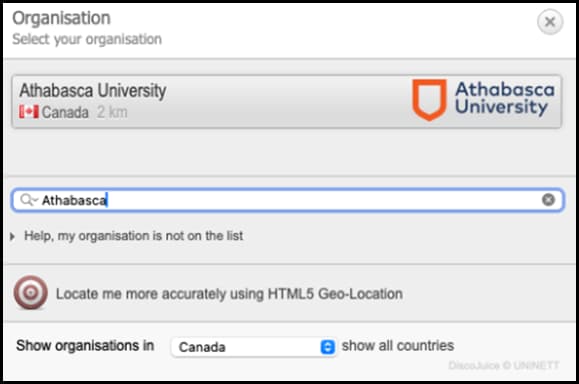Close the Organisation selection dialog

coord(549,22)
